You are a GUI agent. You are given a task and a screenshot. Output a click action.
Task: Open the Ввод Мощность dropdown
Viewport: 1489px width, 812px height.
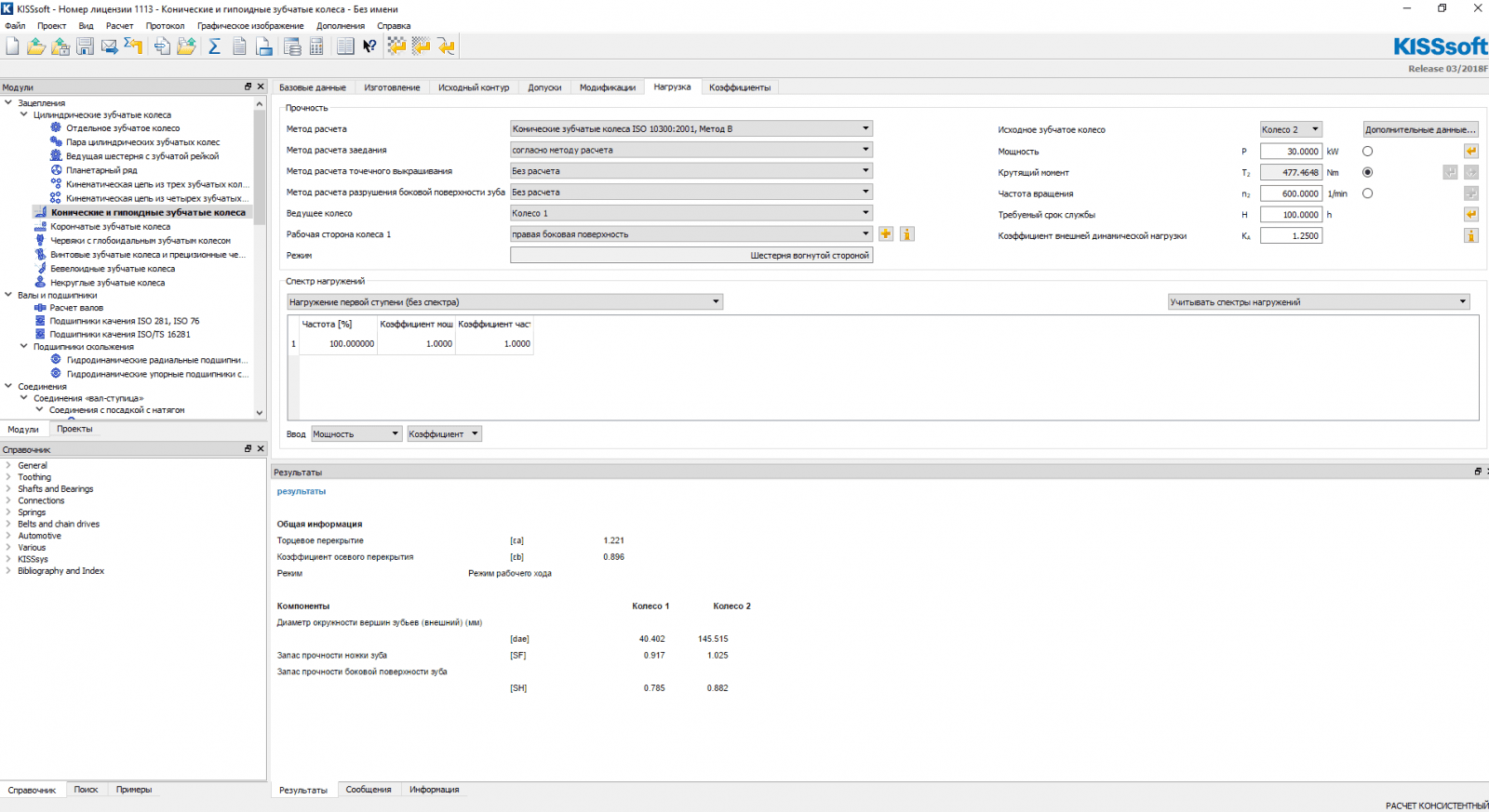[356, 434]
